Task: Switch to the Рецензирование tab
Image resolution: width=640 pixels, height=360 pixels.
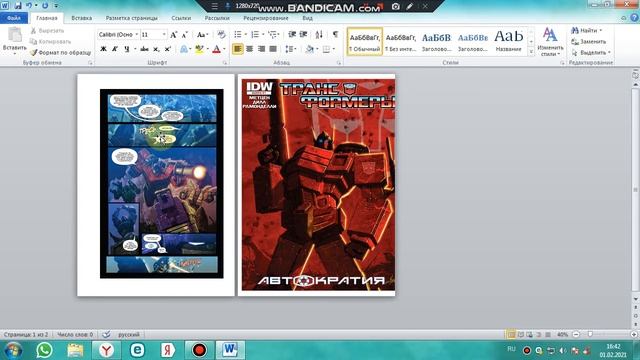Action: click(266, 18)
